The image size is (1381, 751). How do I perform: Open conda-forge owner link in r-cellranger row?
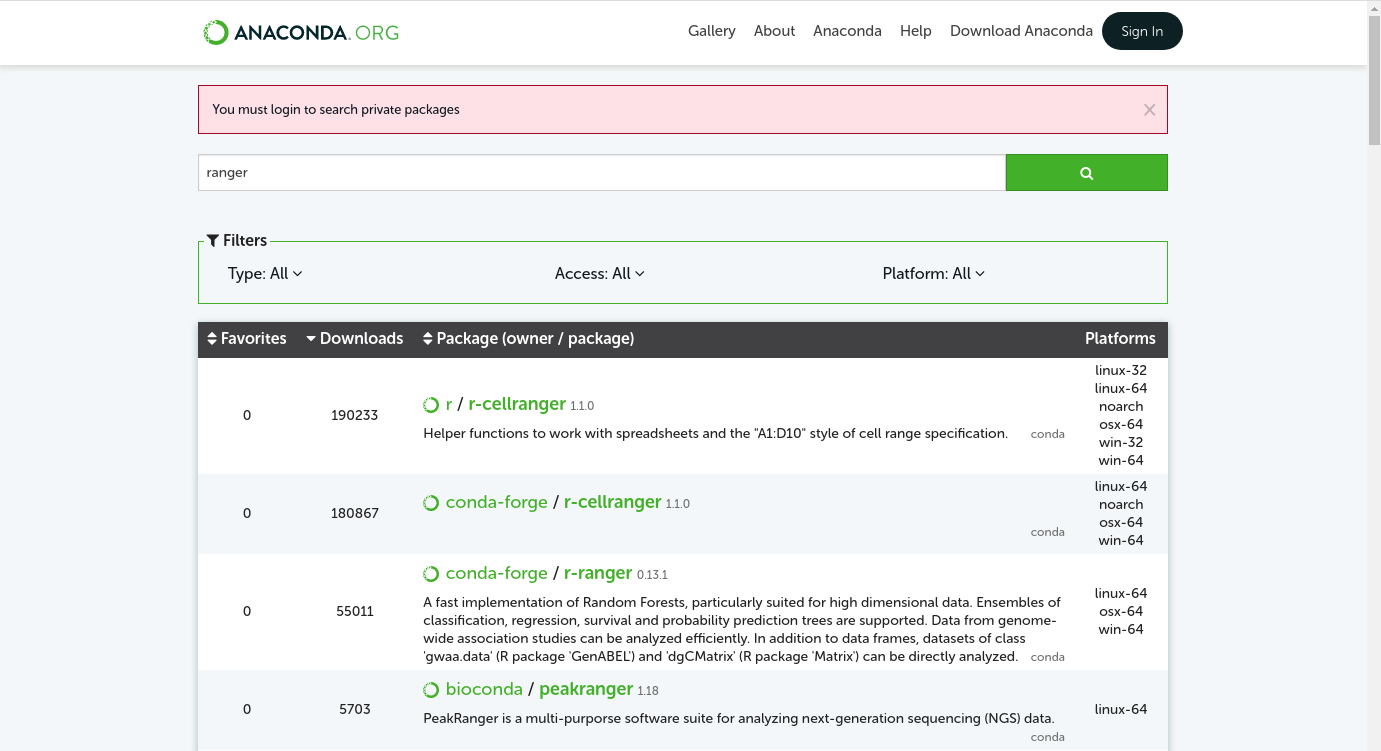[x=497, y=502]
